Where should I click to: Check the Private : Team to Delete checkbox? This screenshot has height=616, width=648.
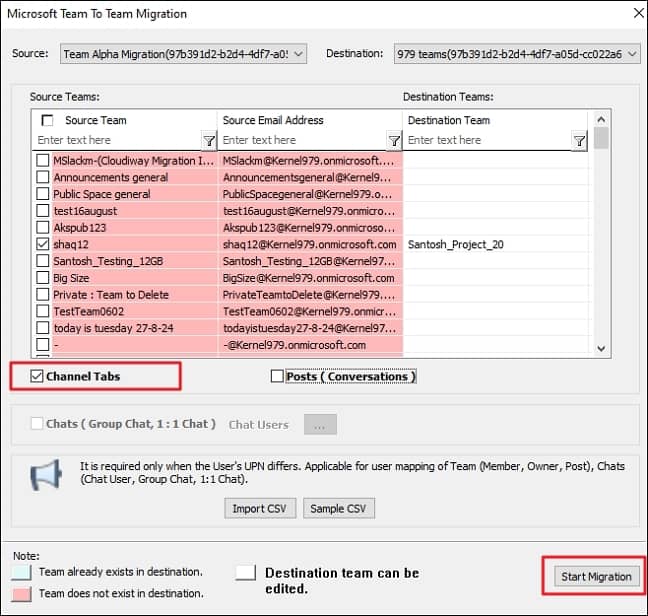pyautogui.click(x=43, y=294)
